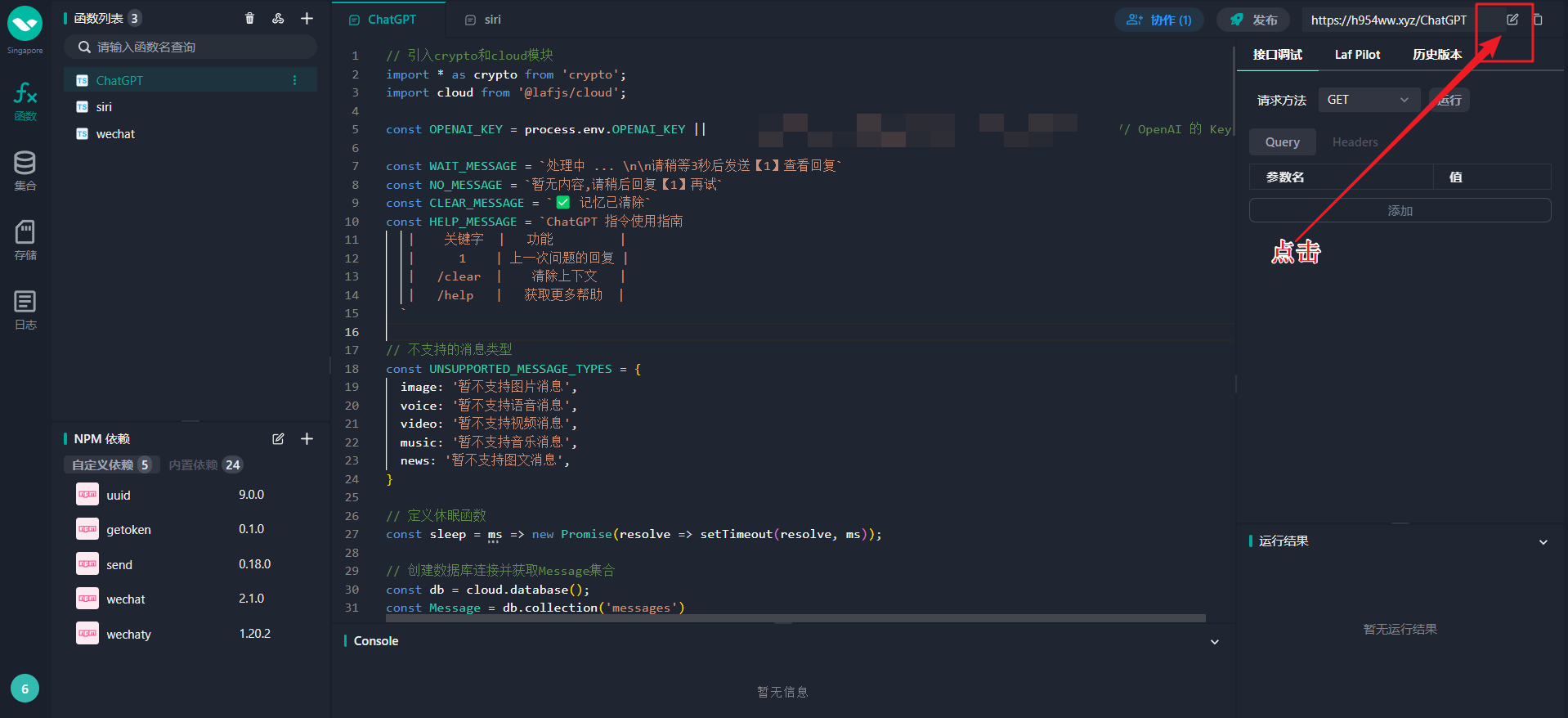
Task: Select the getoken dependency row
Action: click(x=190, y=530)
